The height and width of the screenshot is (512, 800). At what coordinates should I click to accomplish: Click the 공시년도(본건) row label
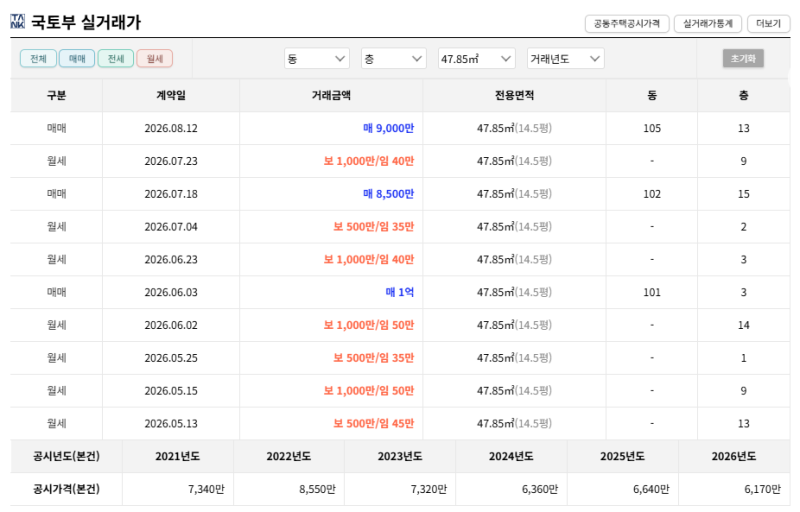click(x=66, y=456)
